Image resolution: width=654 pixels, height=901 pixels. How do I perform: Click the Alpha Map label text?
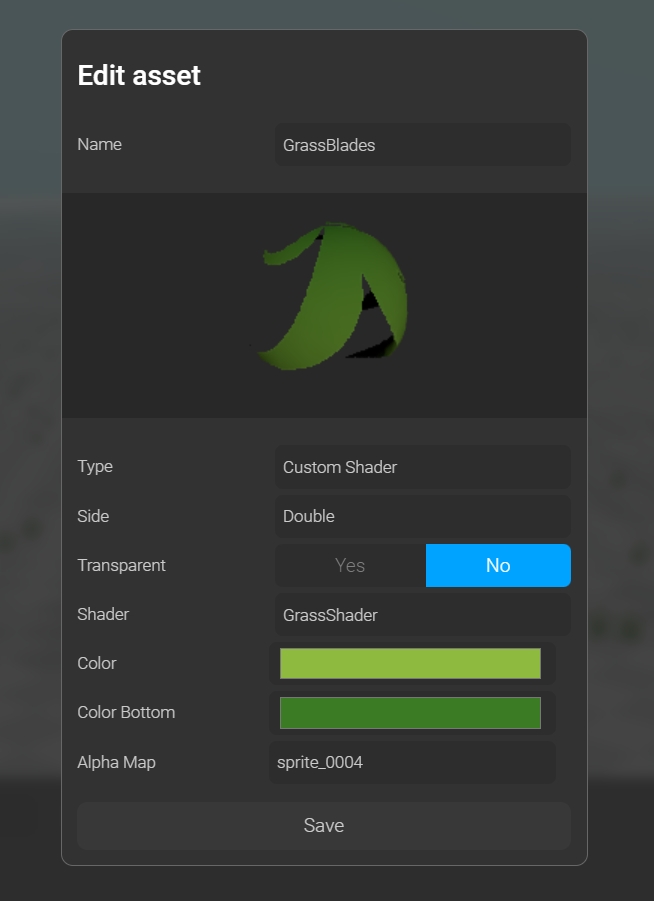point(116,762)
